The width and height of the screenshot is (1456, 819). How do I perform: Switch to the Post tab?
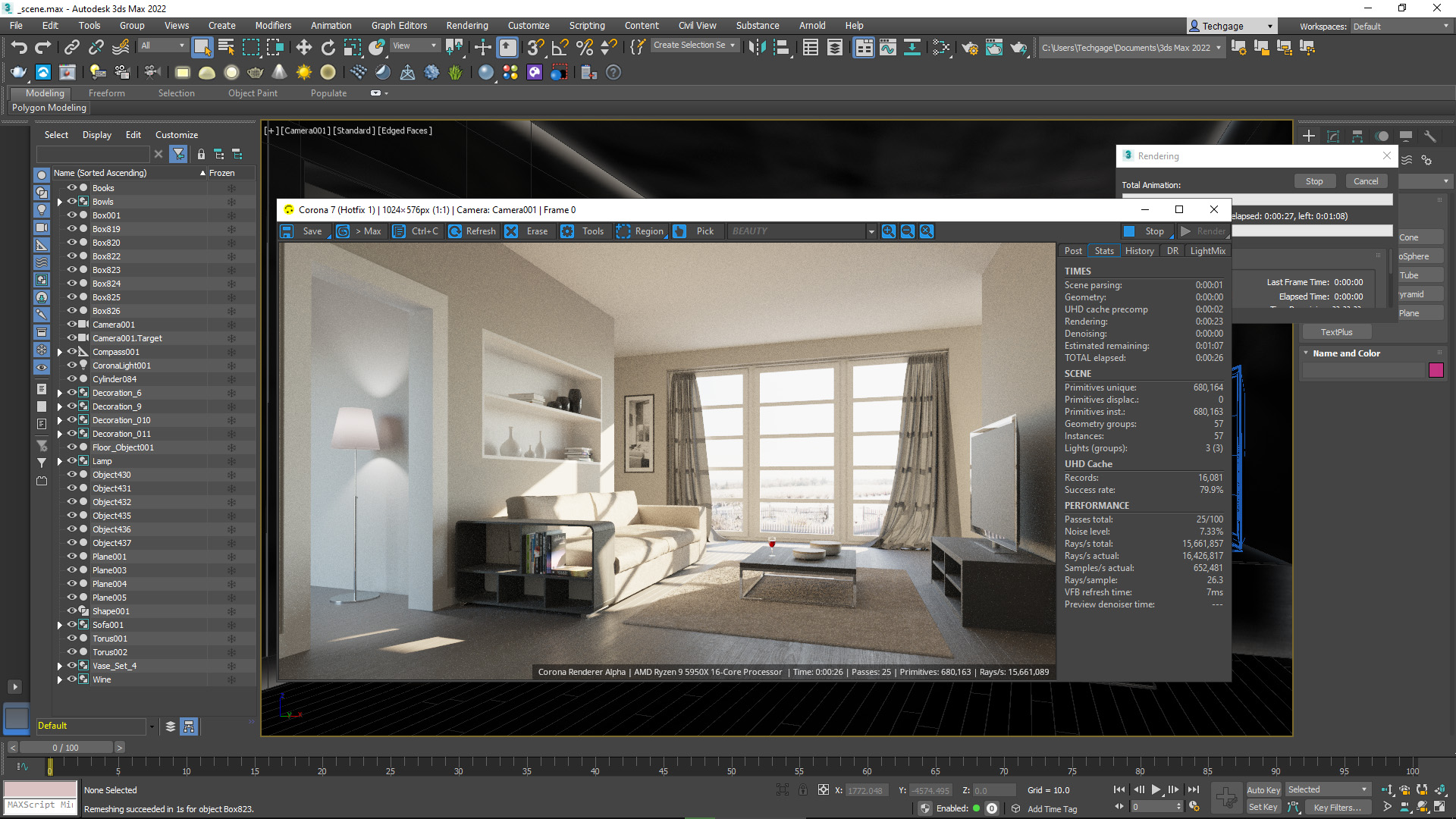click(x=1073, y=251)
